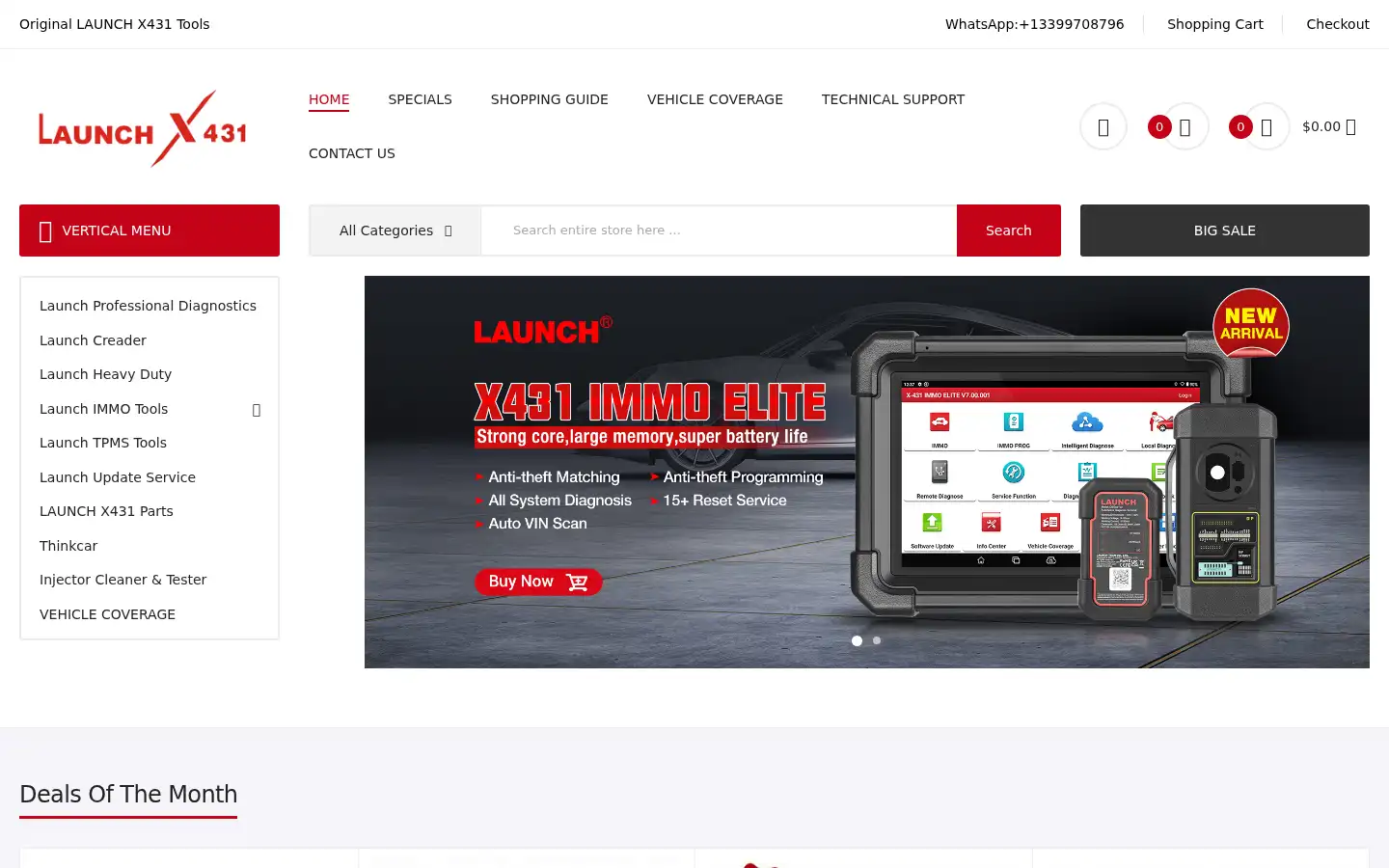
Task: Open Launch IMMO Tools category
Action: click(103, 409)
